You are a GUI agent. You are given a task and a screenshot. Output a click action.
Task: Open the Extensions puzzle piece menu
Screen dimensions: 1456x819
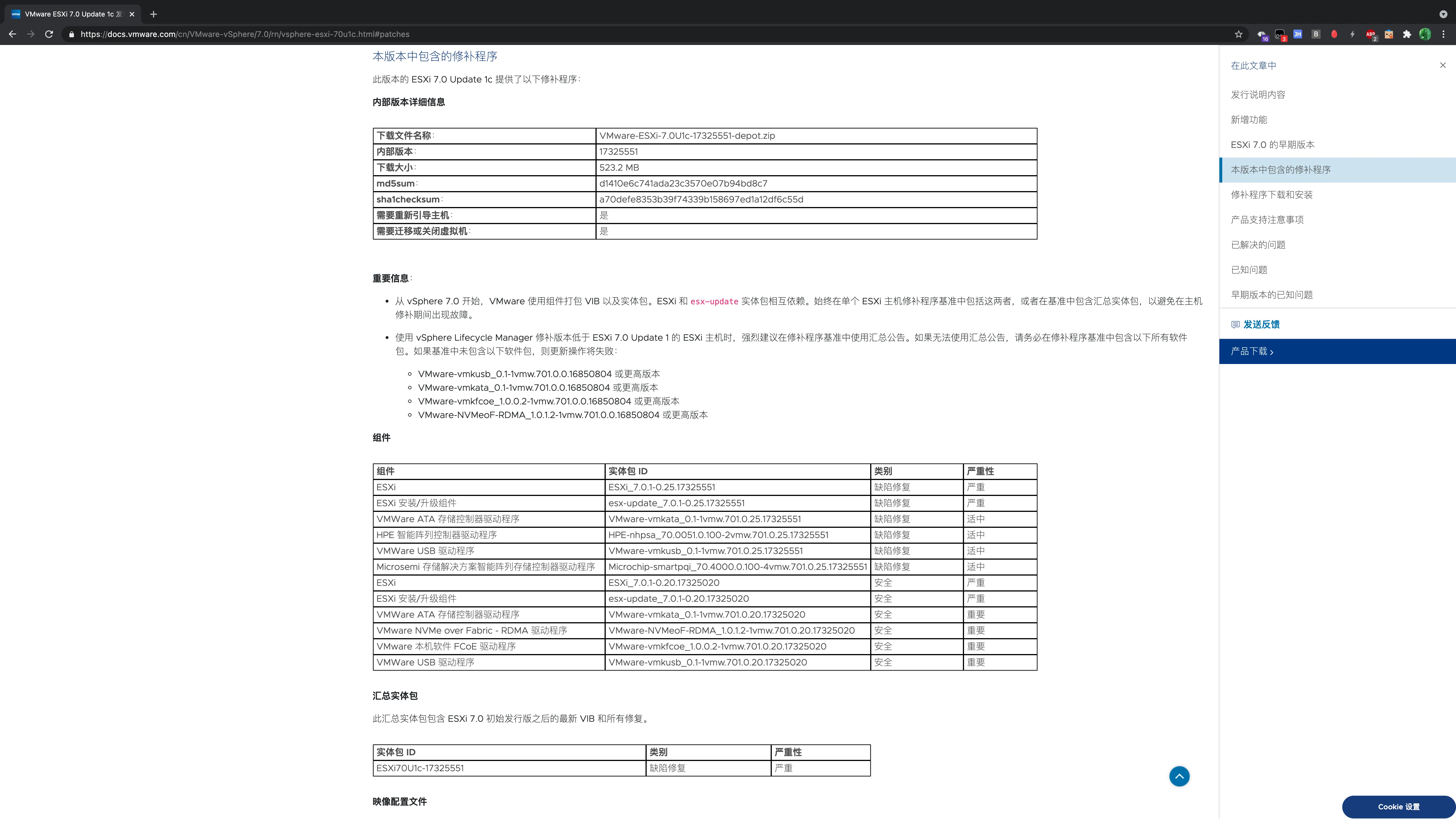1407,34
